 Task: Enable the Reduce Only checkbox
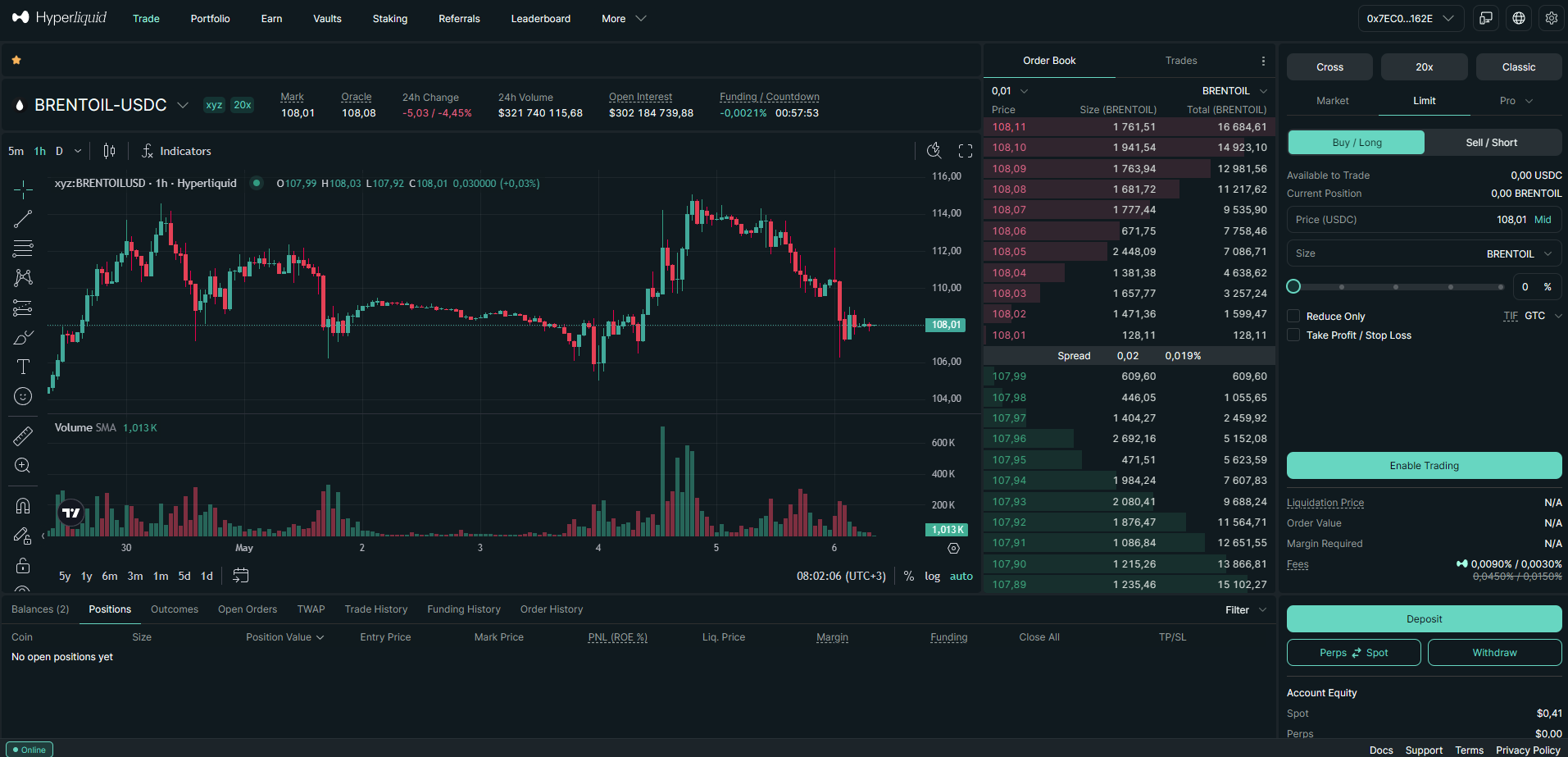pos(1293,316)
